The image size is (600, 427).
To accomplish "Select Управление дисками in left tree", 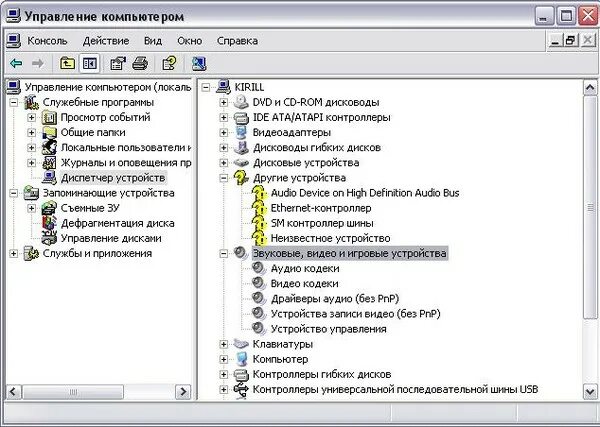I will (x=111, y=238).
